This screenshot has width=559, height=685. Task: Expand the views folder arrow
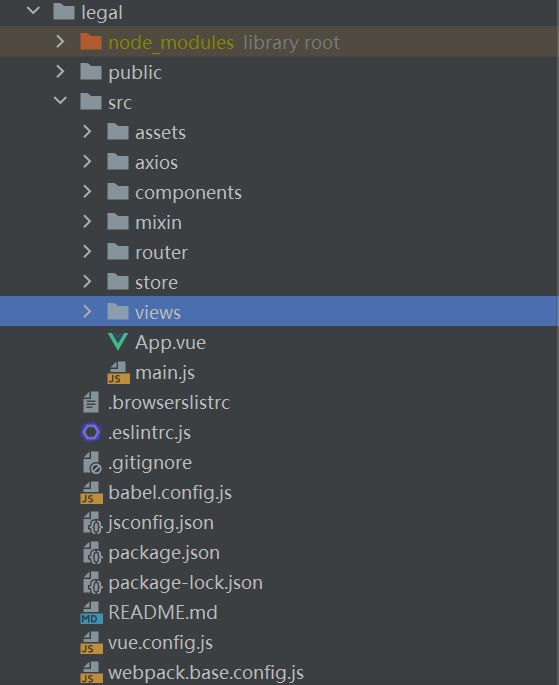87,311
